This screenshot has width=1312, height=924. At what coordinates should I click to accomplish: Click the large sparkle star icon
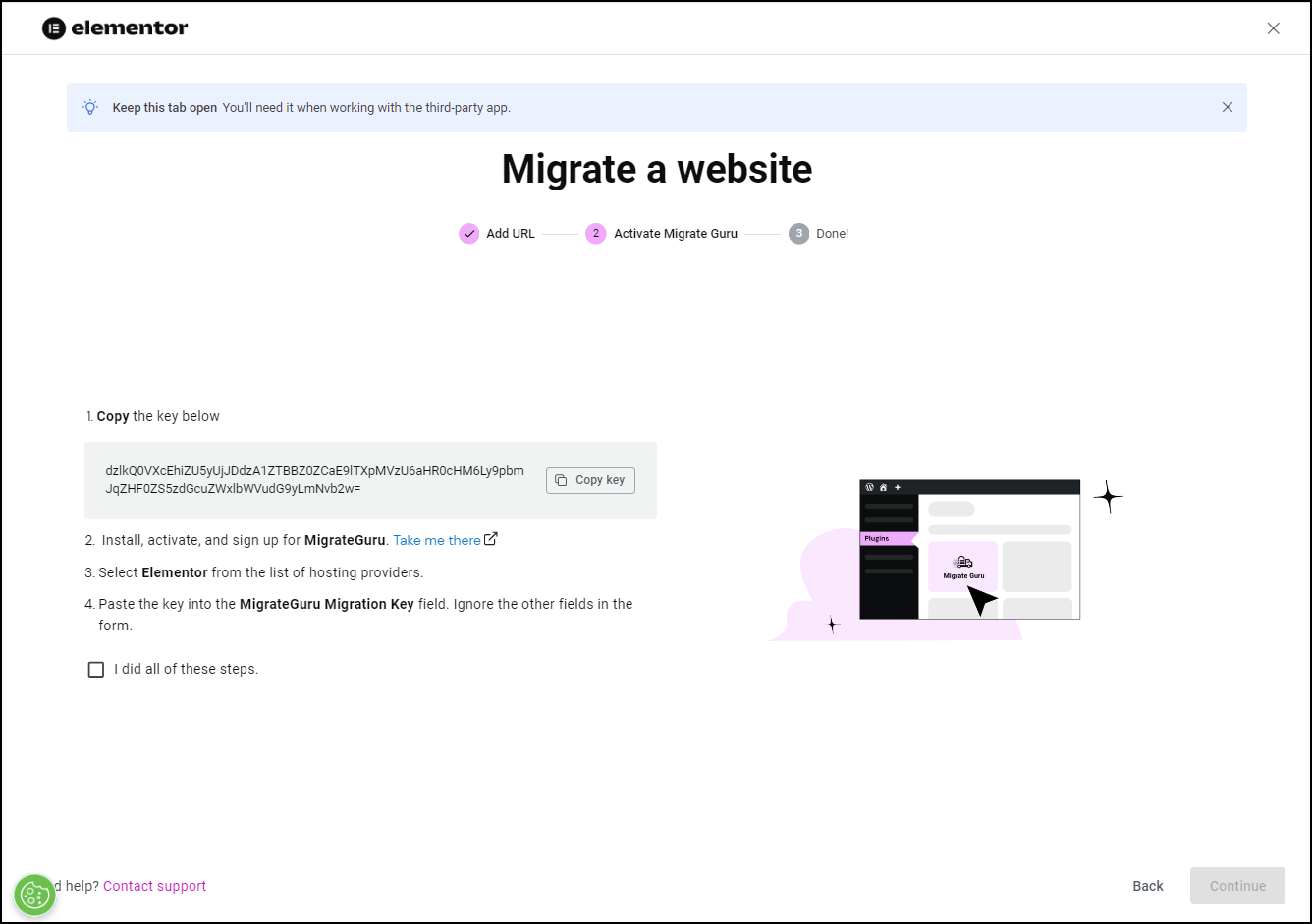pos(1108,497)
